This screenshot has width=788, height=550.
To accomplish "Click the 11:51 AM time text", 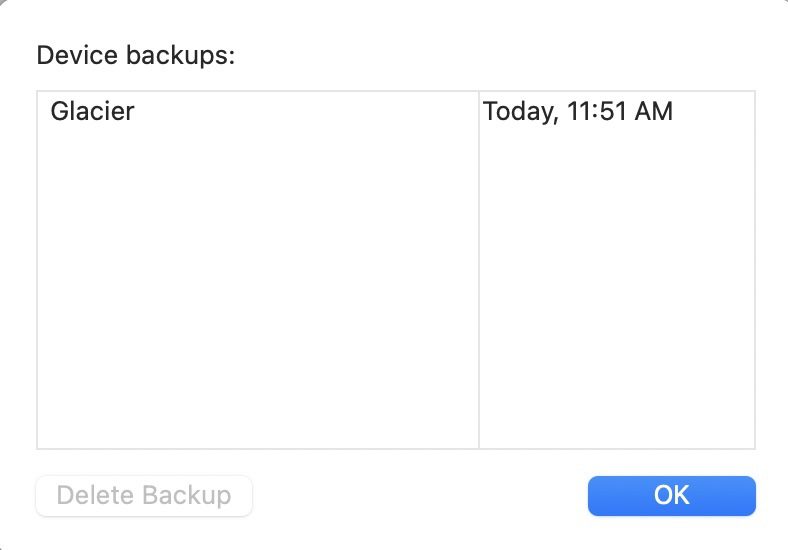I will tap(620, 111).
